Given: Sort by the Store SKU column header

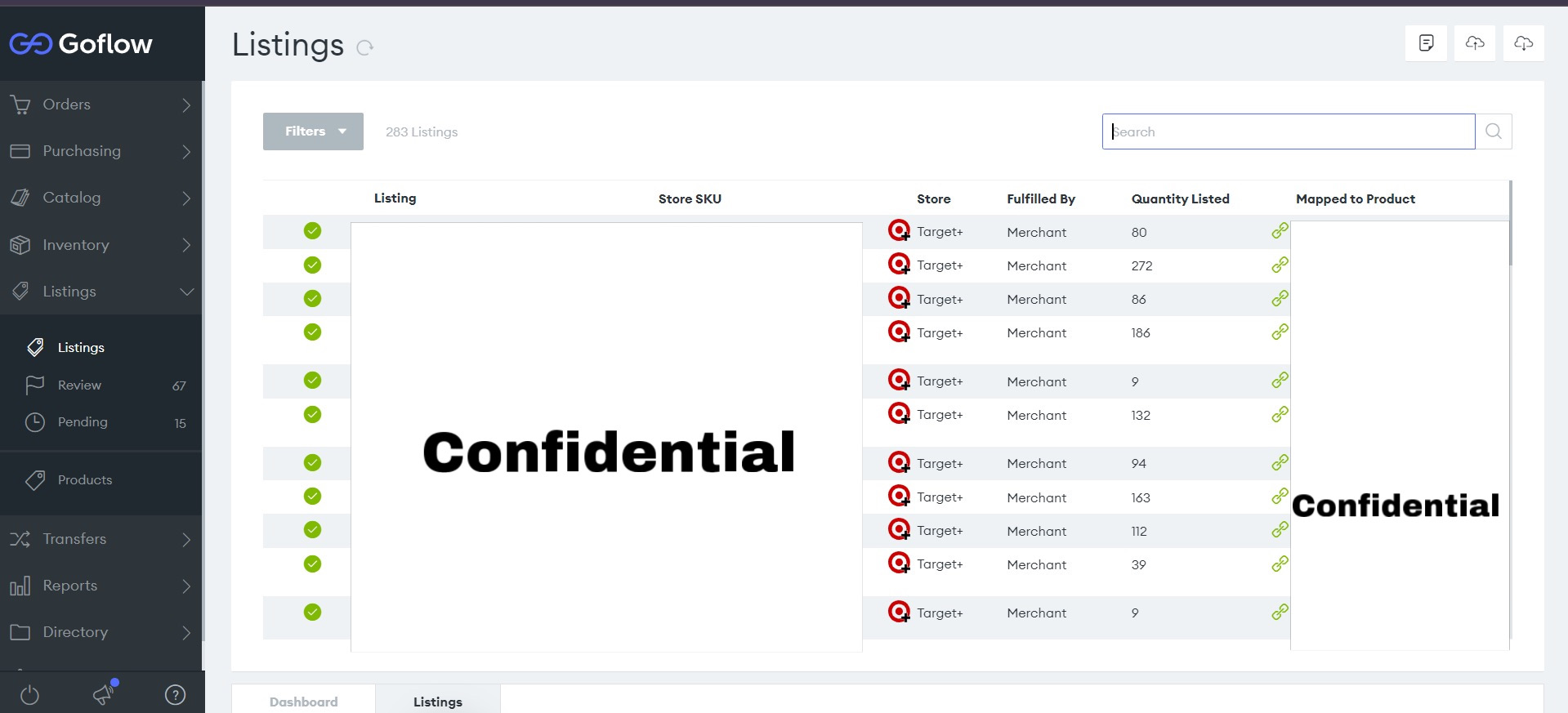Looking at the screenshot, I should point(690,198).
